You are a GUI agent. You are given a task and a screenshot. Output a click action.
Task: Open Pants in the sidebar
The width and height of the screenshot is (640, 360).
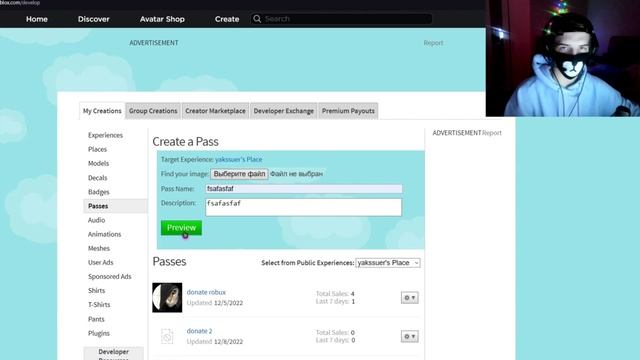pos(96,319)
